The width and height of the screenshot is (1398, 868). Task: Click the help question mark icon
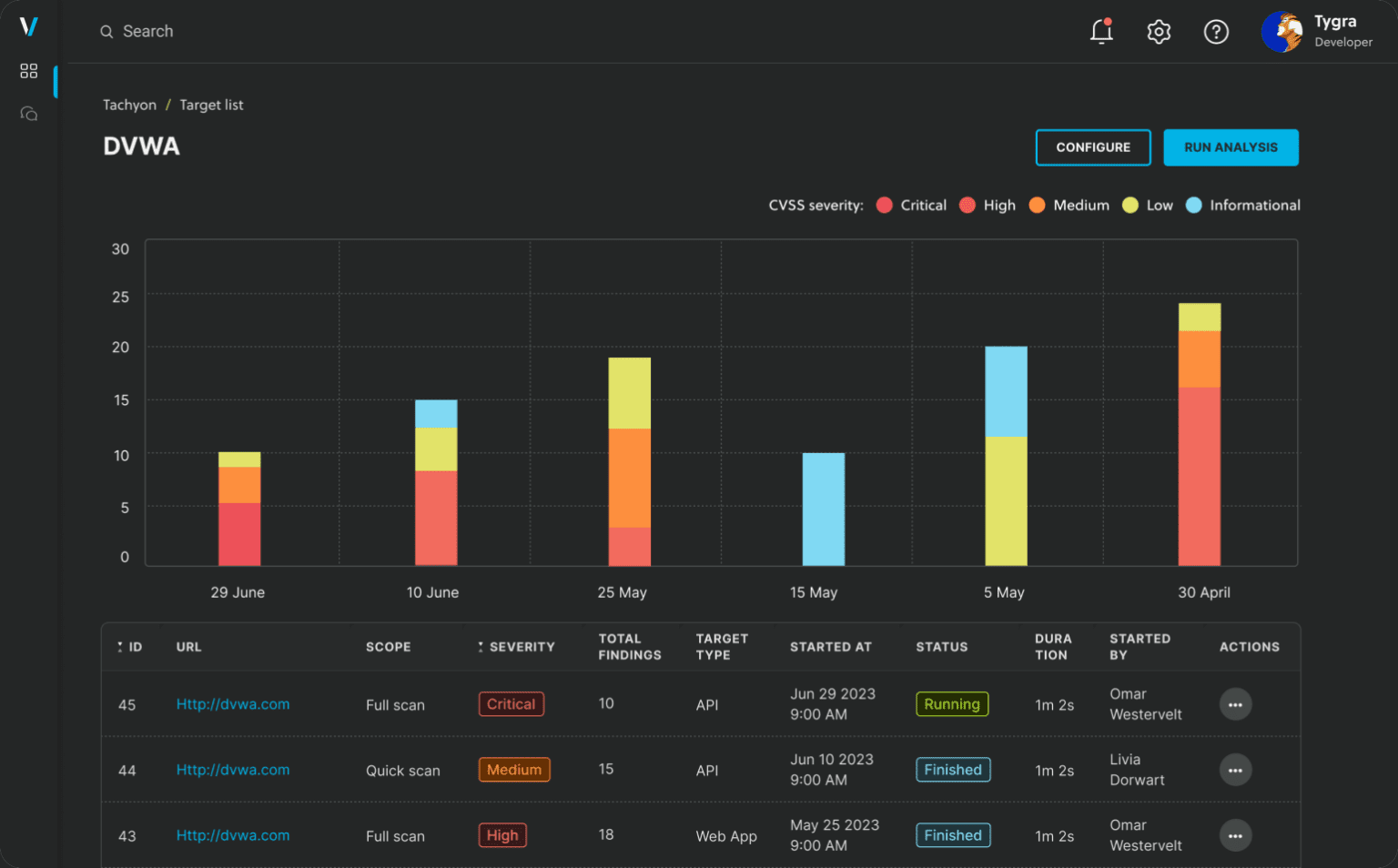[x=1216, y=31]
